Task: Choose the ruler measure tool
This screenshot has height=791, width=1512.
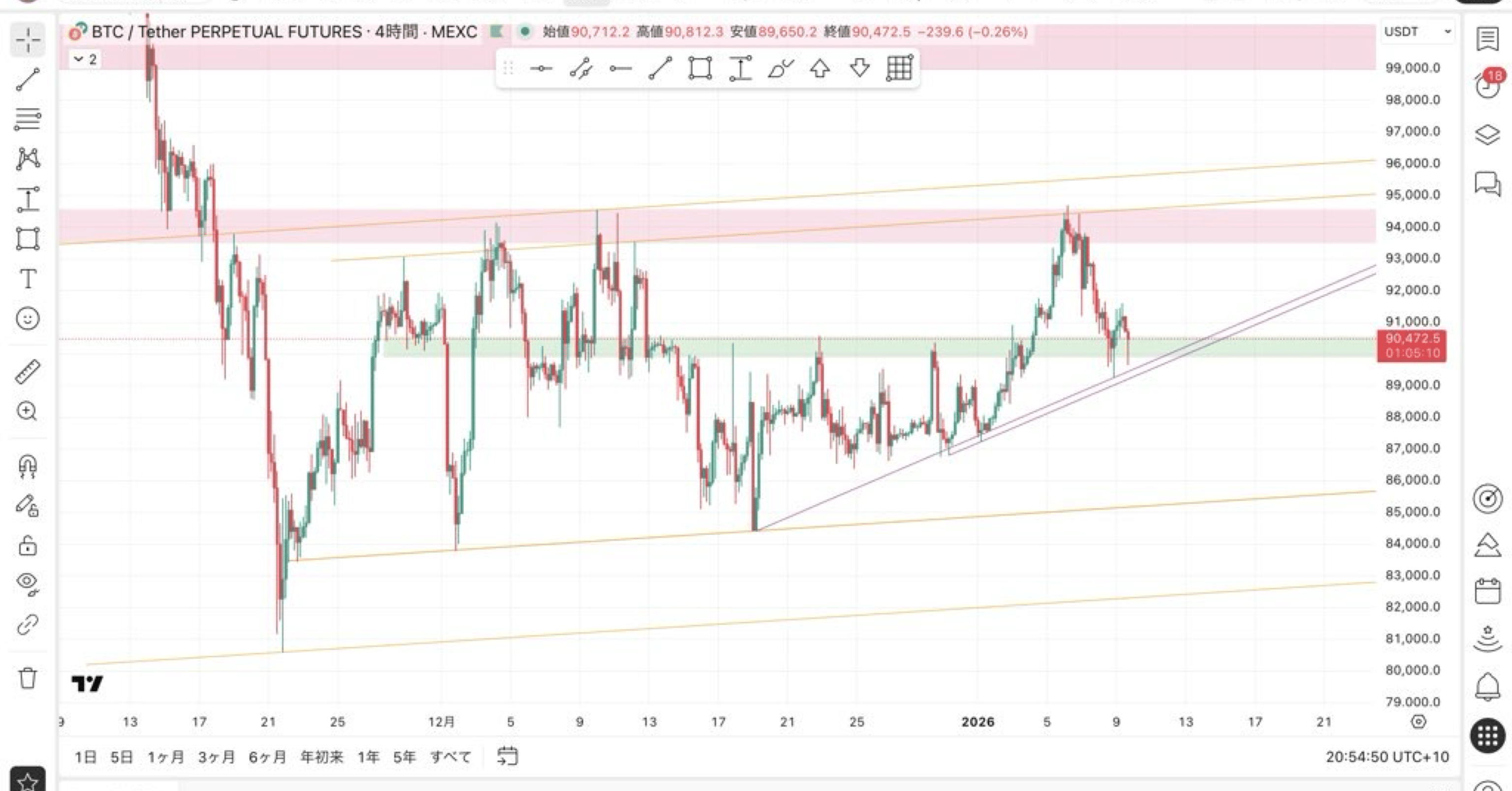Action: (x=28, y=371)
